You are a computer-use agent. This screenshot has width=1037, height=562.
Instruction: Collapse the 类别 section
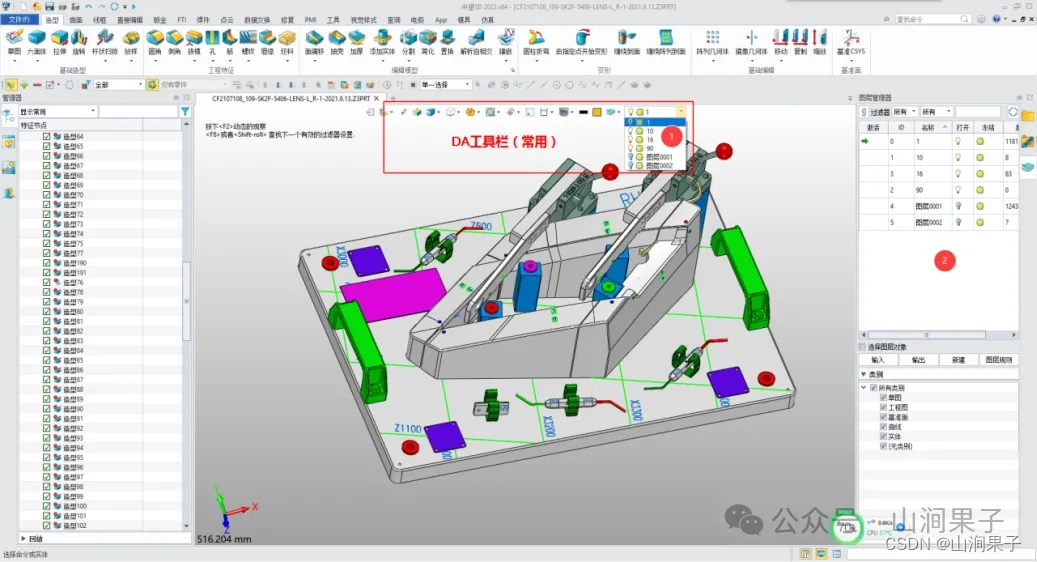coord(864,374)
